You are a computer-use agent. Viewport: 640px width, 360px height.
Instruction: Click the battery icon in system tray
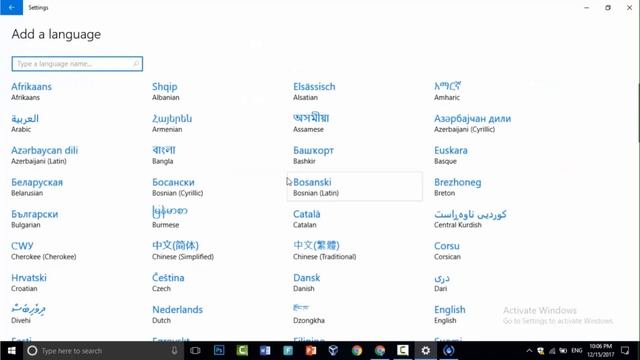(x=563, y=351)
